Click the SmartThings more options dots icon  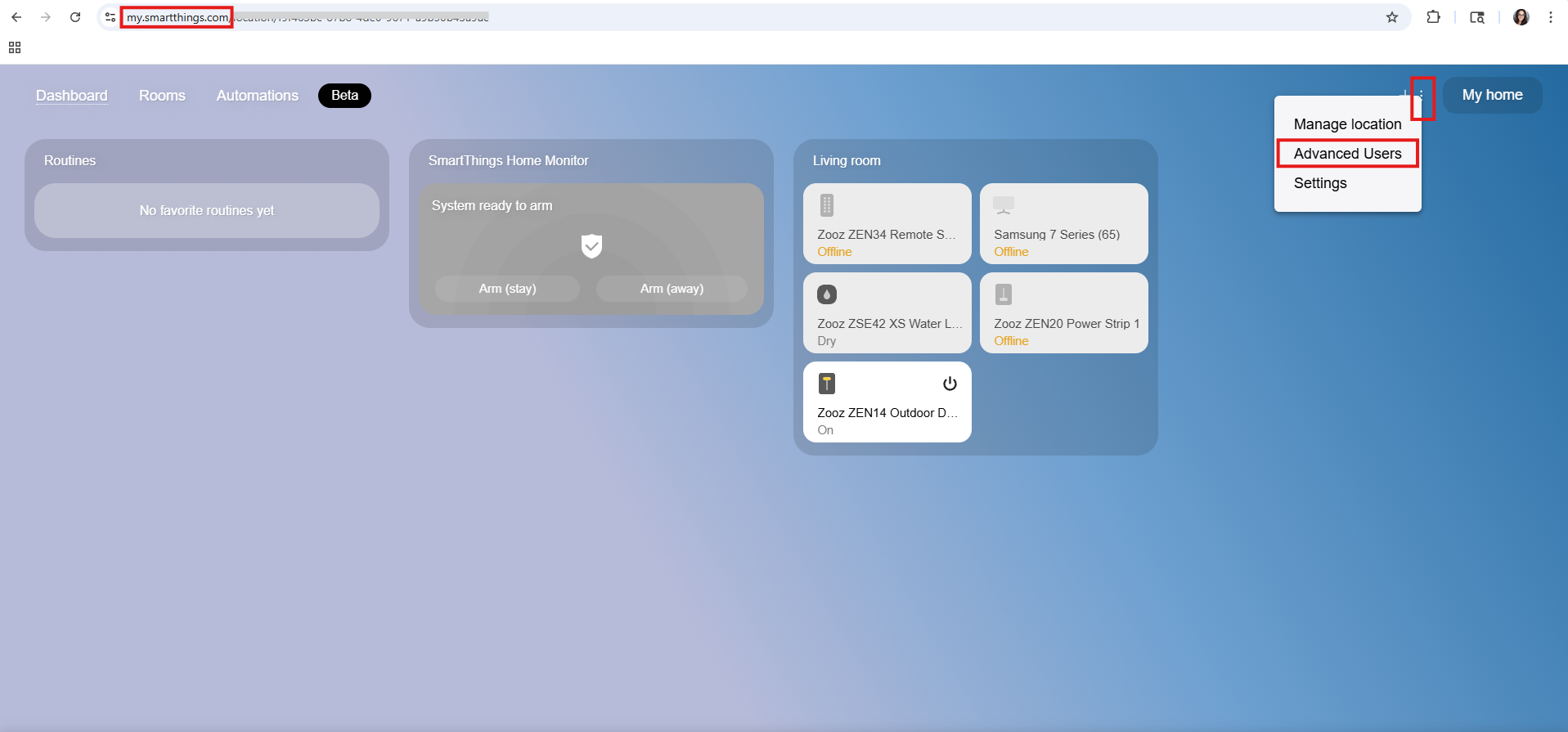point(1422,95)
